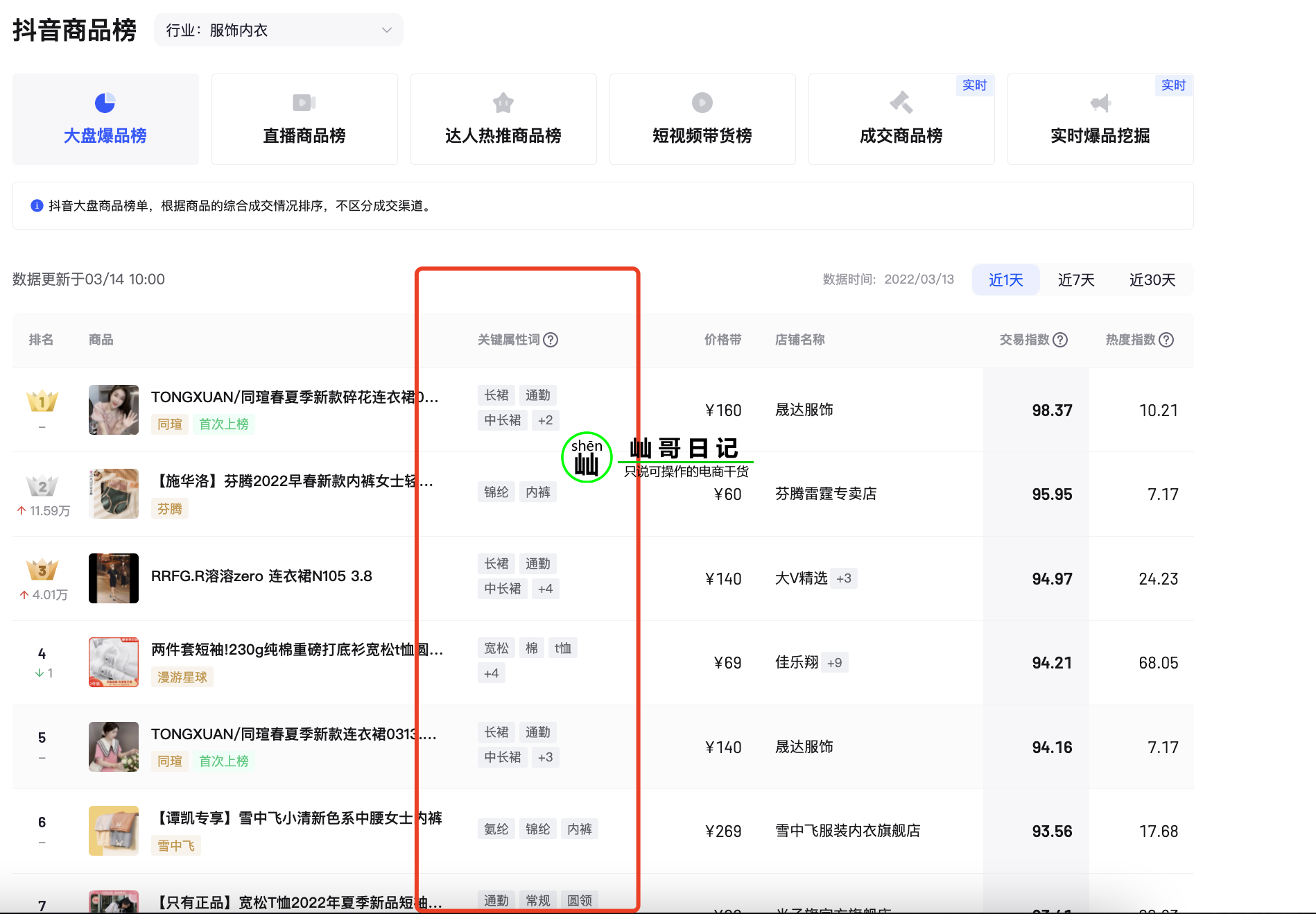Click the video camera icon on 直播商品榜
Image resolution: width=1316 pixels, height=914 pixels.
(304, 103)
